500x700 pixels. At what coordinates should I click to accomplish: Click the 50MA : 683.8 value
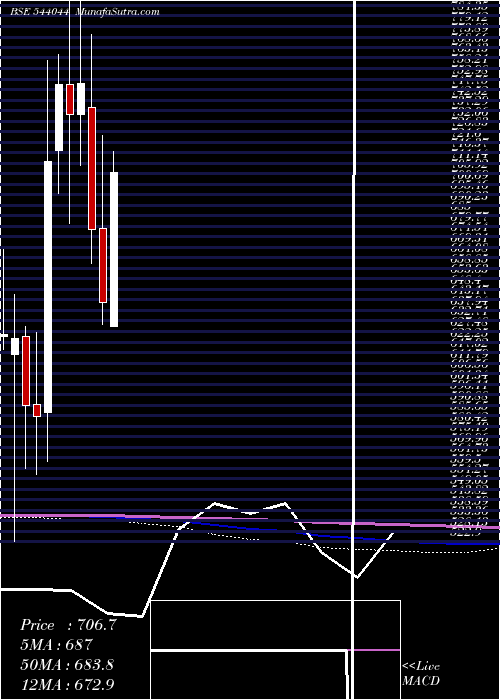(x=67, y=665)
